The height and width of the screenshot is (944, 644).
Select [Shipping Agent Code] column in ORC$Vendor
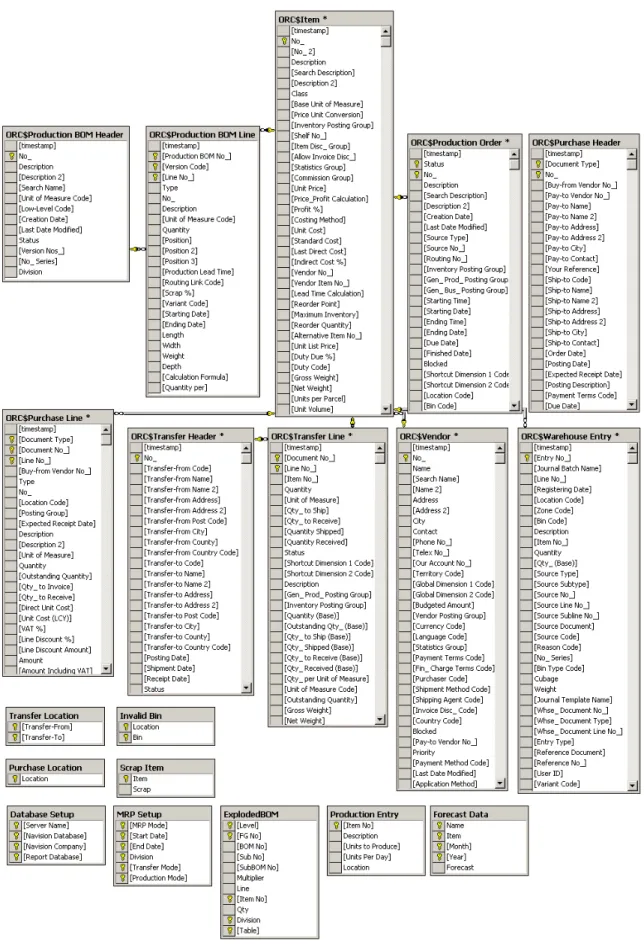tap(447, 700)
